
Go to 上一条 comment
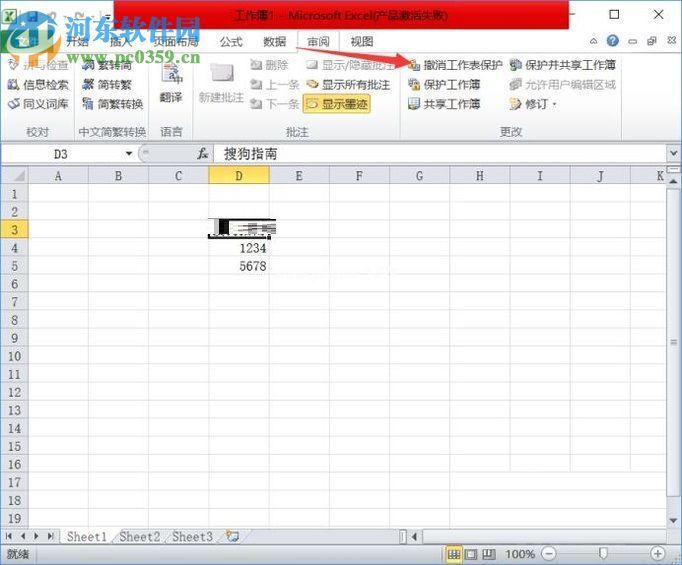[x=274, y=84]
